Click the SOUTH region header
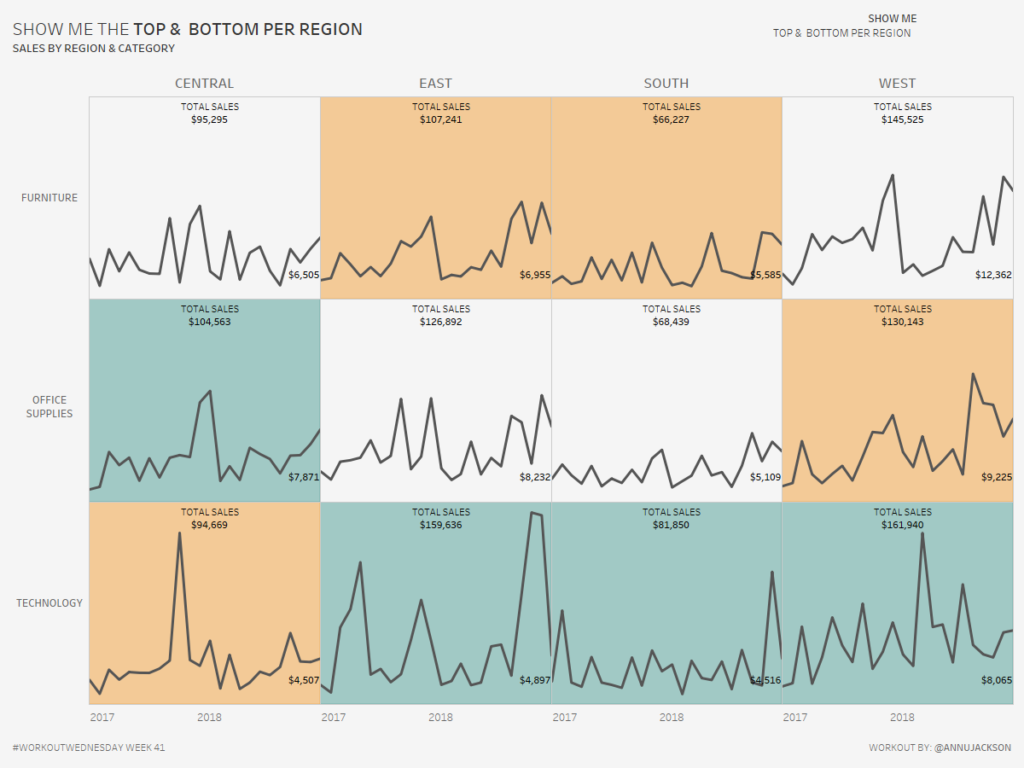Screen dimensions: 1024x768 click(x=666, y=84)
